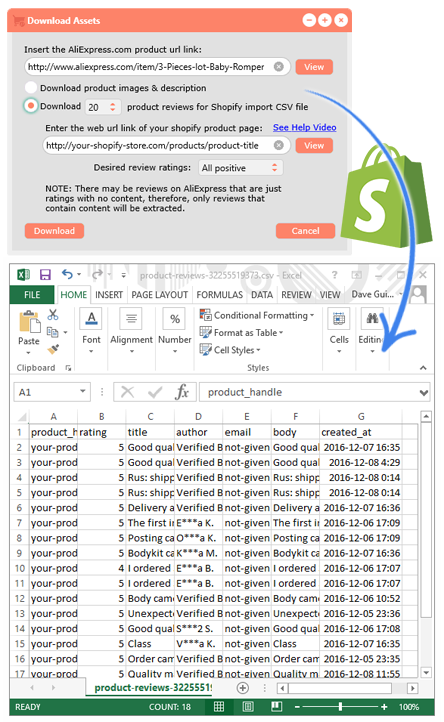Click the Editing binoculars icon
Screen dimensions: 444x722
[372, 319]
